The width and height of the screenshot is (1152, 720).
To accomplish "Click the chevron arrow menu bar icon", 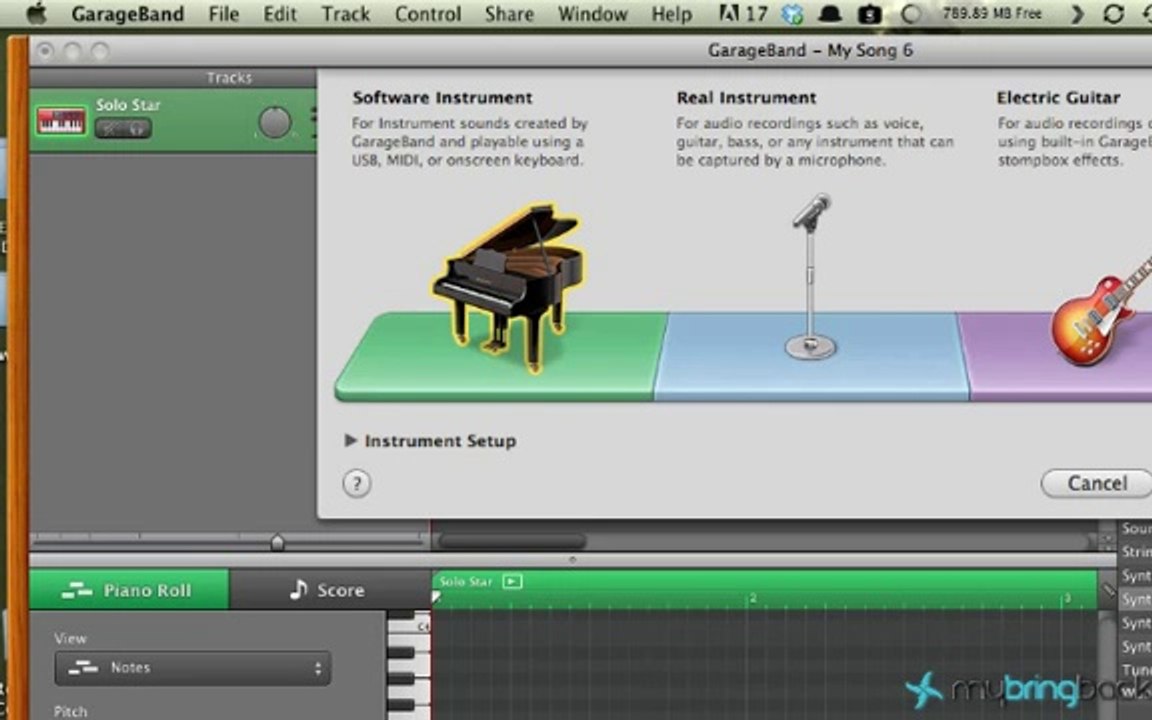I will tap(1077, 14).
